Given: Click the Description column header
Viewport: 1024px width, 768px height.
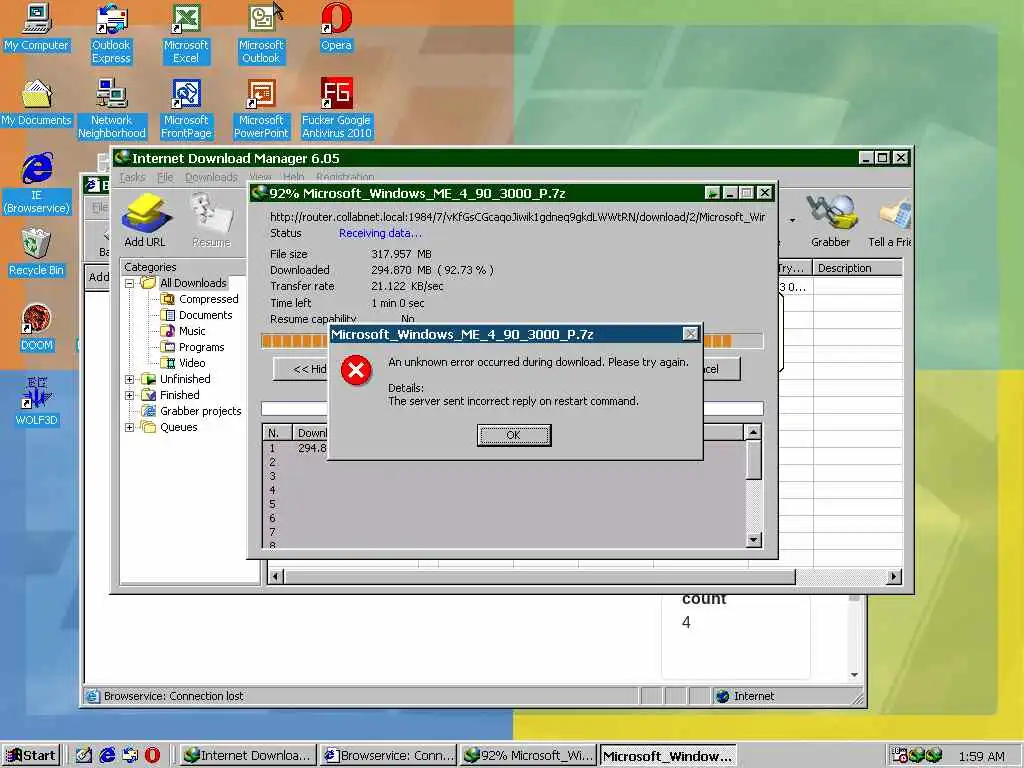Looking at the screenshot, I should [857, 268].
